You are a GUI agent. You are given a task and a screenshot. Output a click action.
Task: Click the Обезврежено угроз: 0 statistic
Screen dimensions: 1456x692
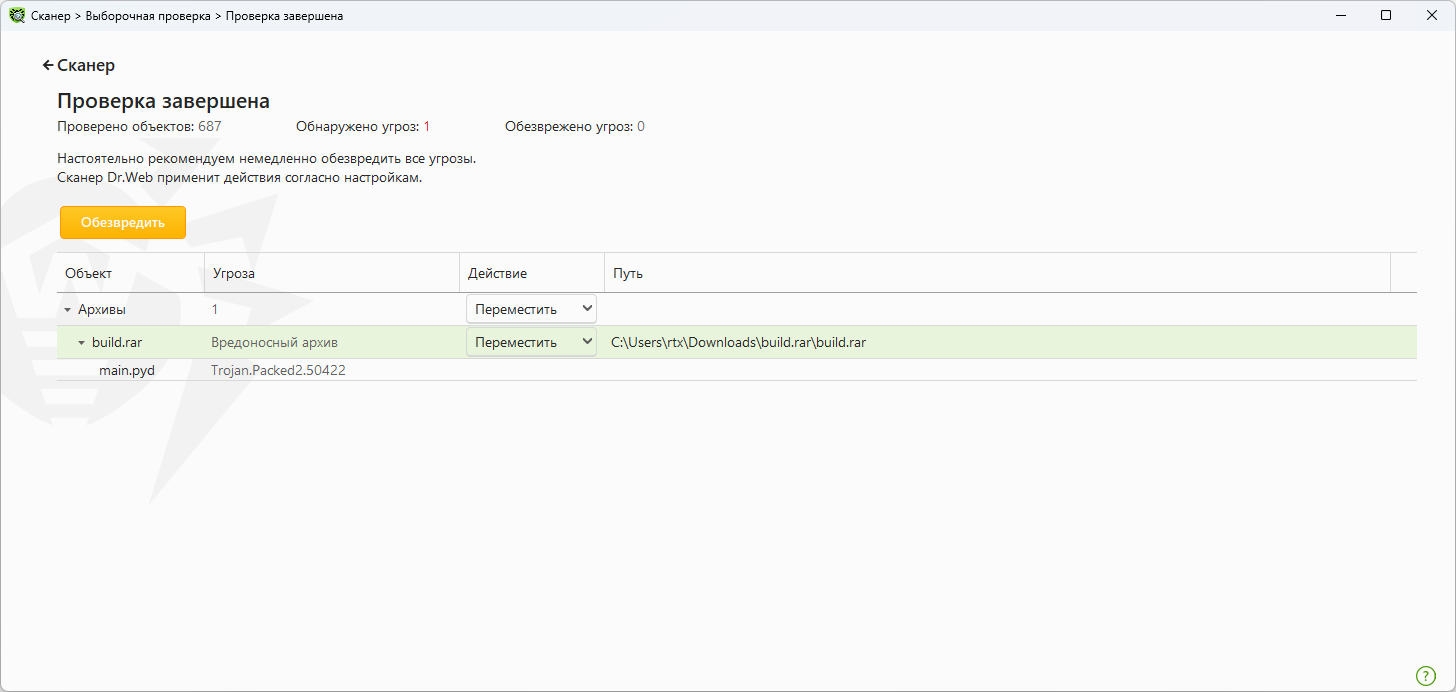[x=575, y=127]
